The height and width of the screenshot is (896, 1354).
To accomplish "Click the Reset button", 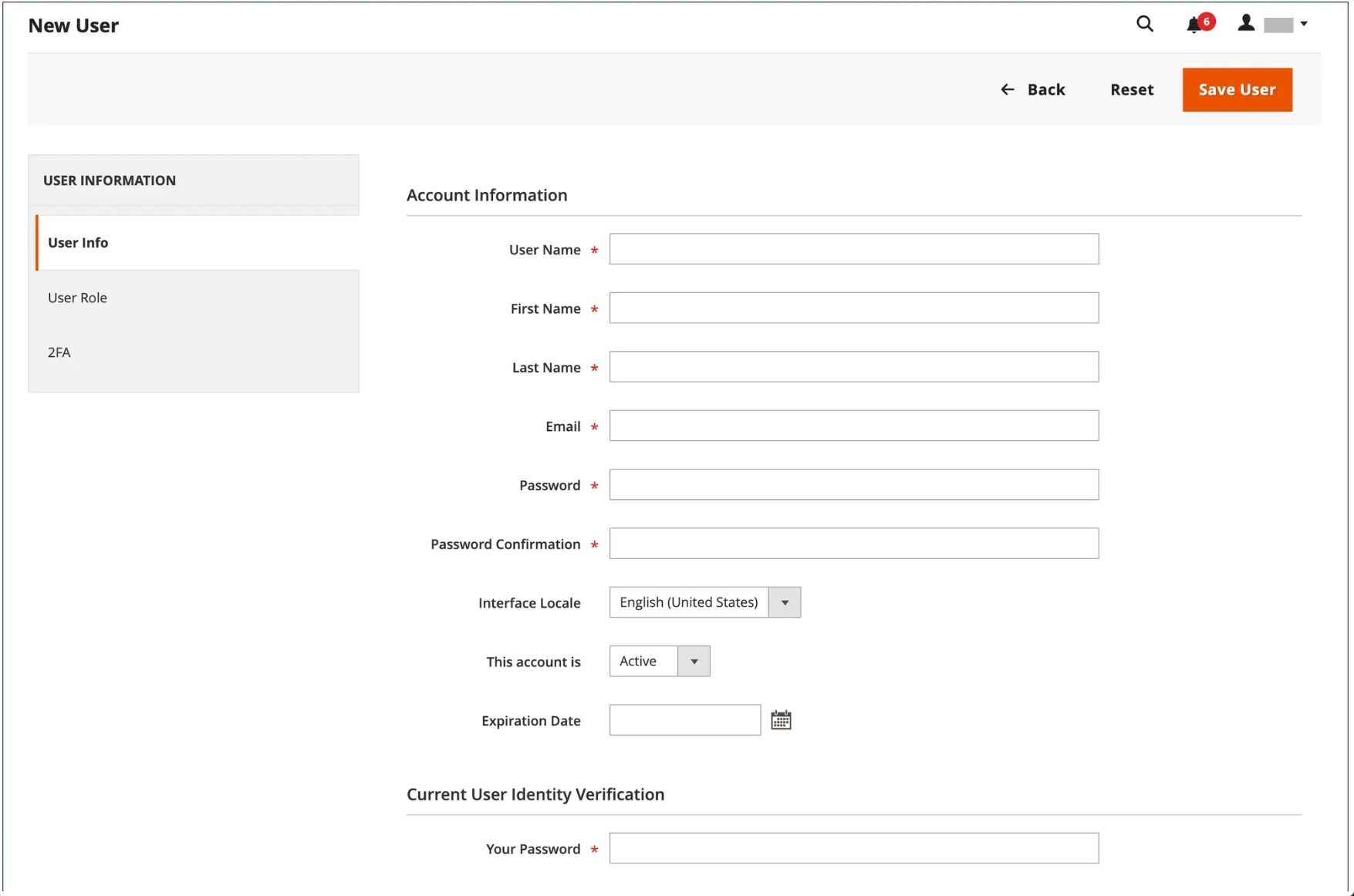I will pos(1131,89).
